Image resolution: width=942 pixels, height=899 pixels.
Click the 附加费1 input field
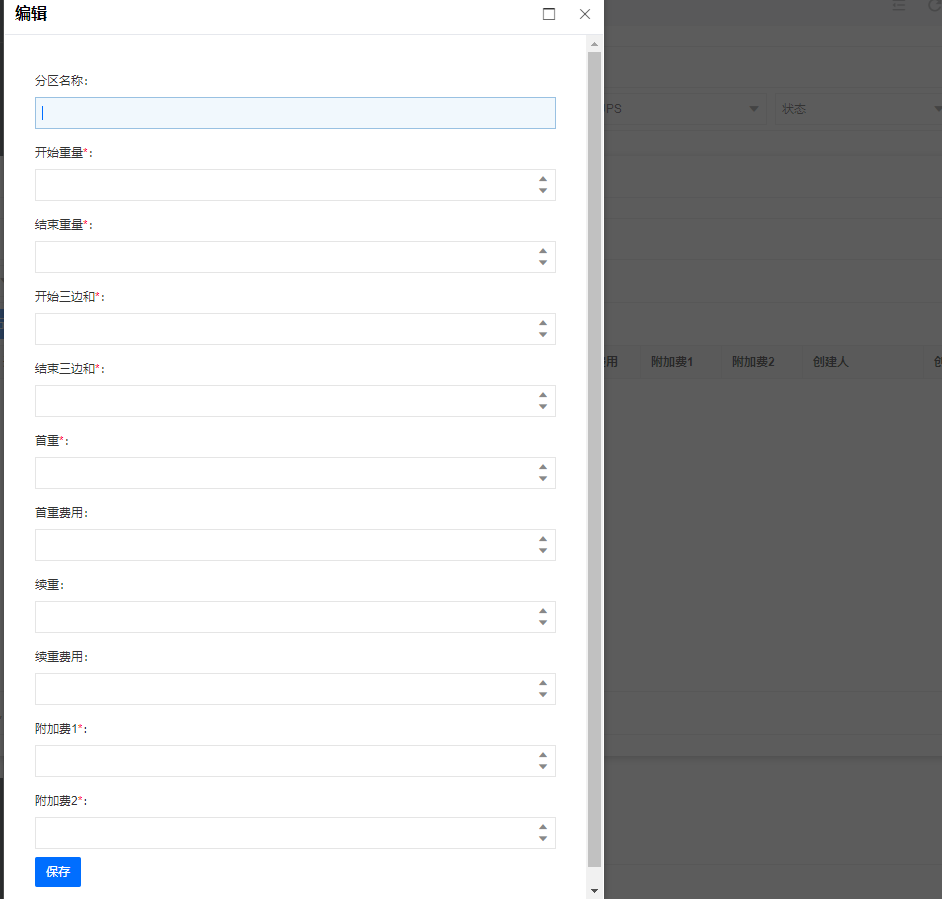(x=295, y=761)
